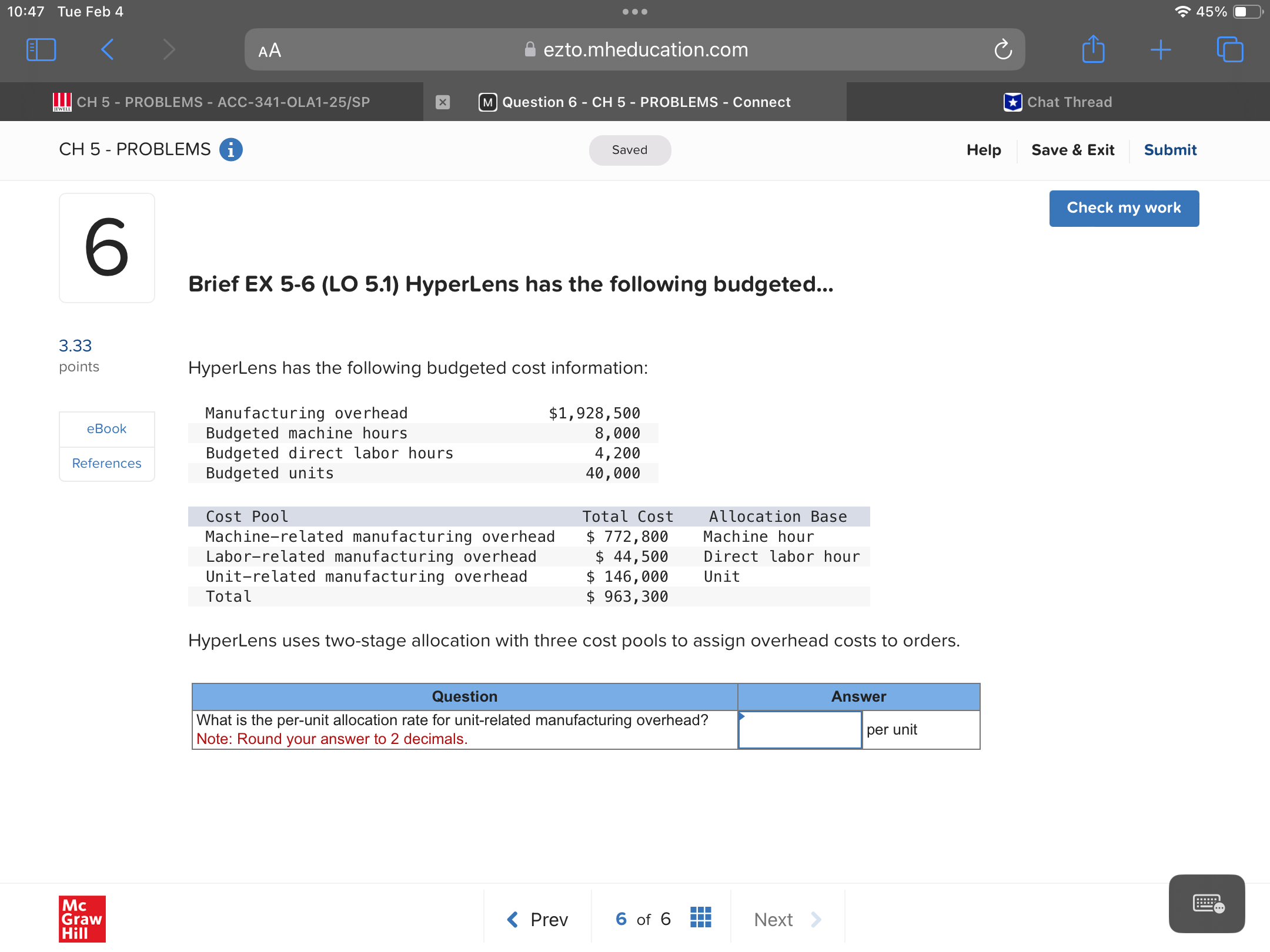Open the share sheet icon
Screen dimensions: 1270x952
(1093, 49)
